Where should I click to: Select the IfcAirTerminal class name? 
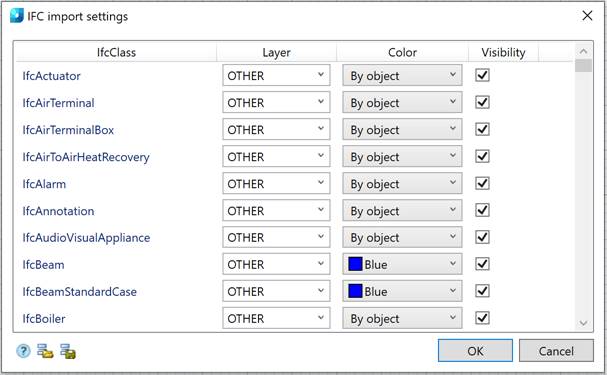coord(58,103)
